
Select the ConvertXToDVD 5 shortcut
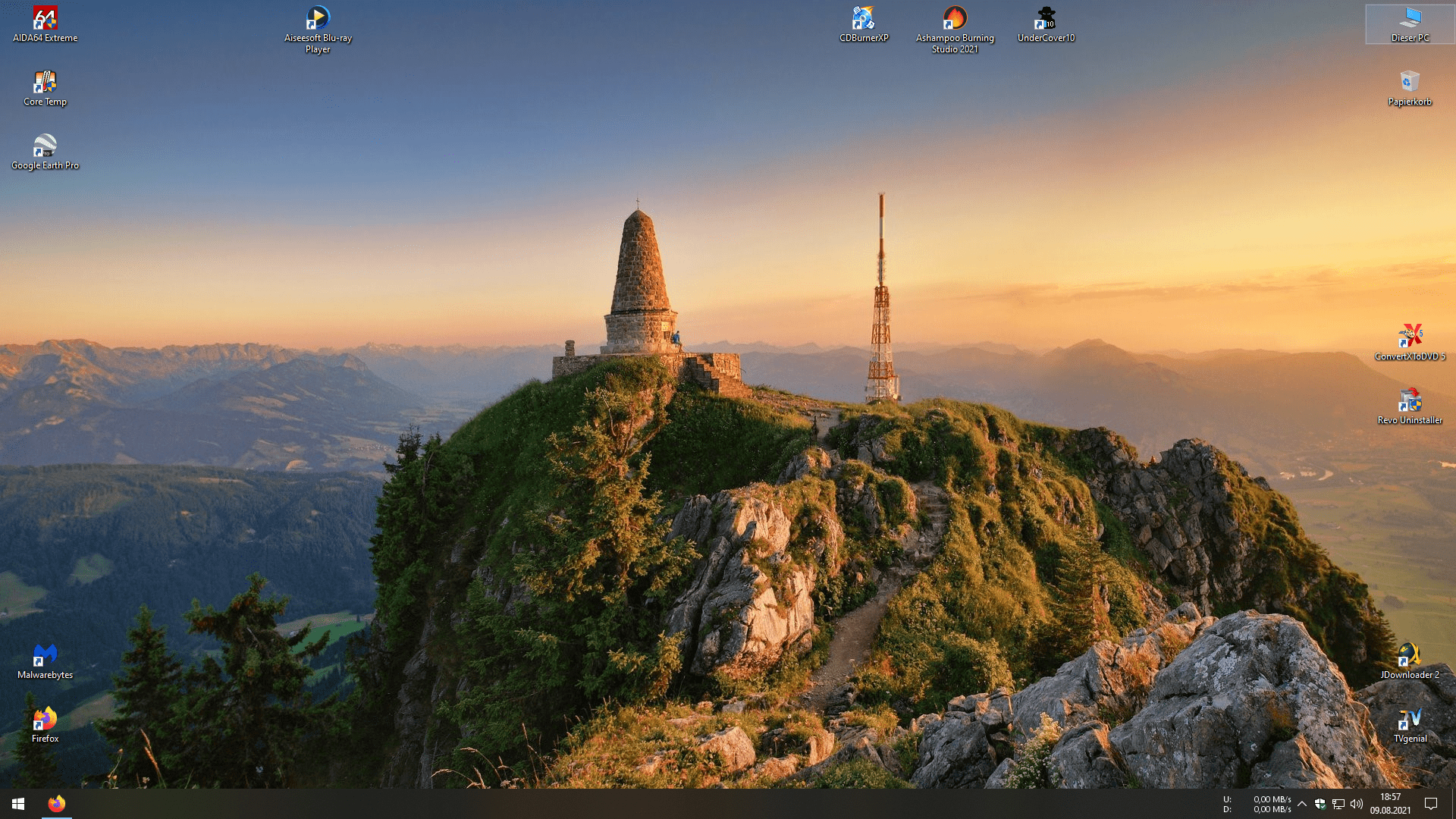click(x=1410, y=337)
